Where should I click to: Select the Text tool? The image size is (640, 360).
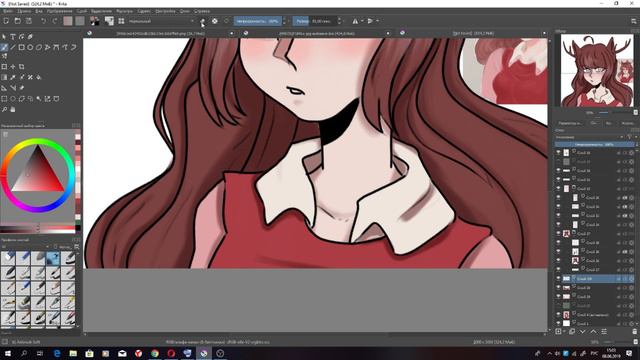pyautogui.click(x=13, y=37)
